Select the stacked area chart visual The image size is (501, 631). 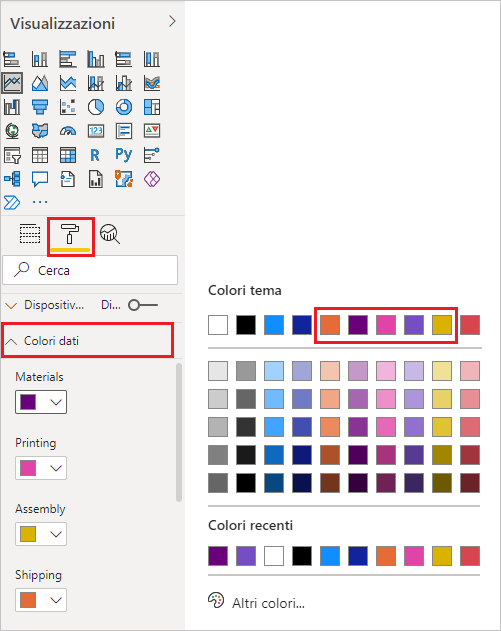[x=68, y=83]
